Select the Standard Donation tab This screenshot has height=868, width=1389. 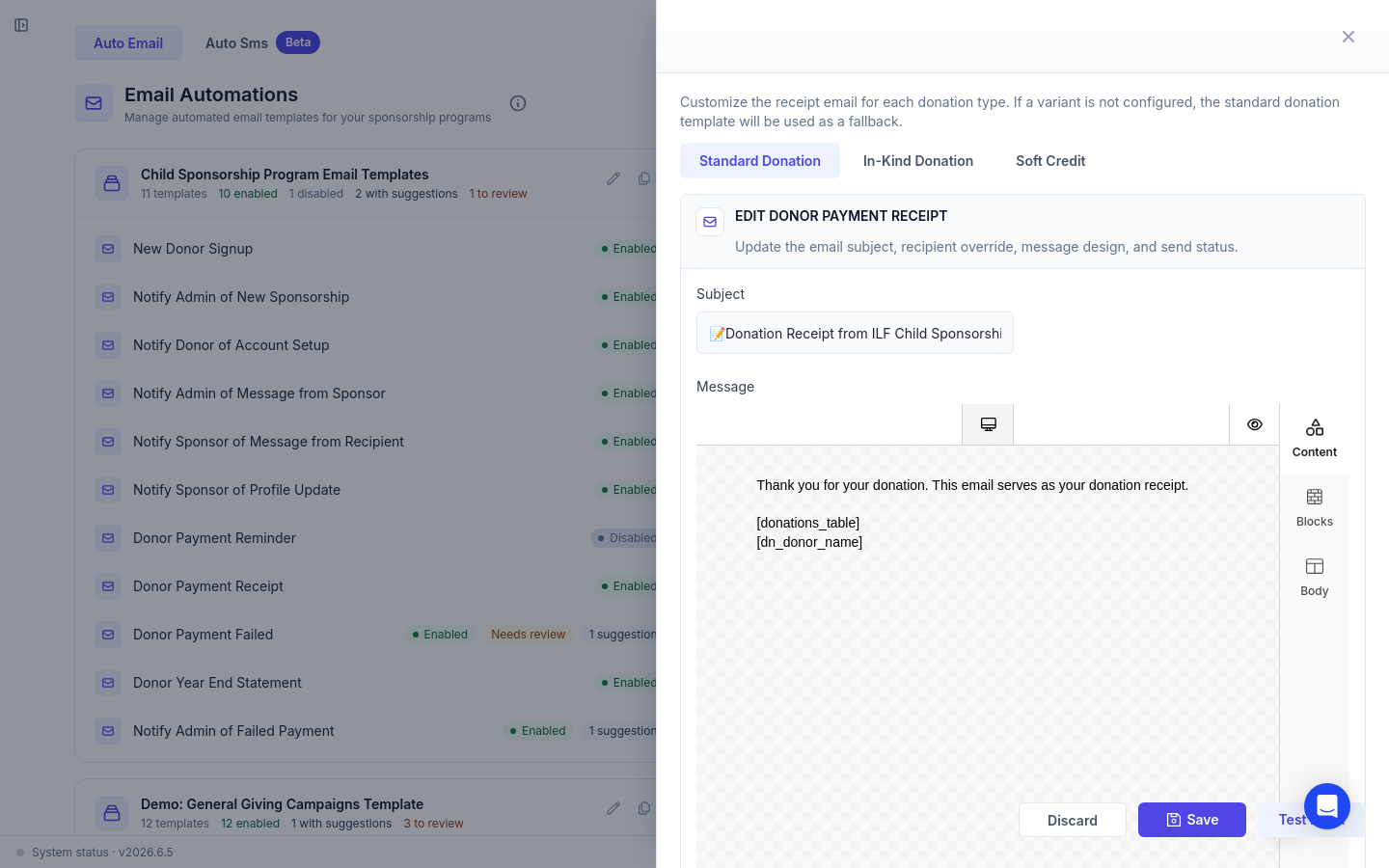[760, 161]
